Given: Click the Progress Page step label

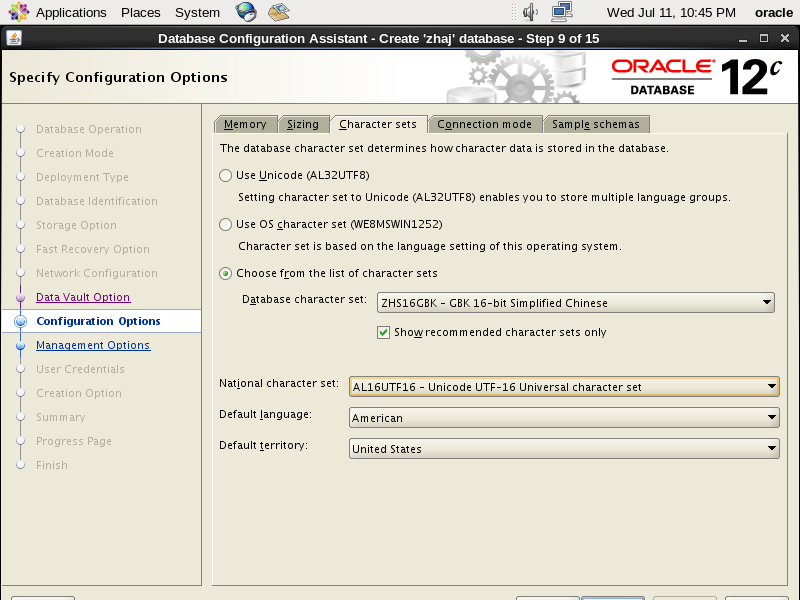Looking at the screenshot, I should 74,441.
